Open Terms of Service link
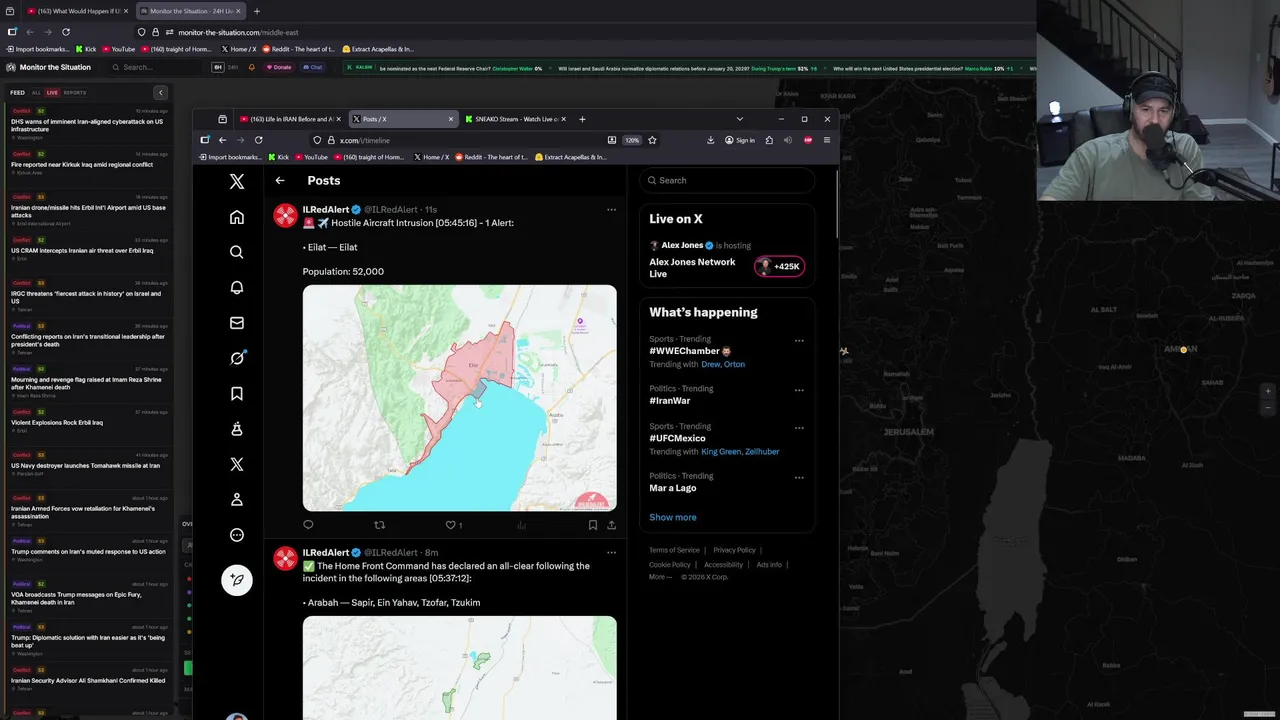 coord(674,550)
